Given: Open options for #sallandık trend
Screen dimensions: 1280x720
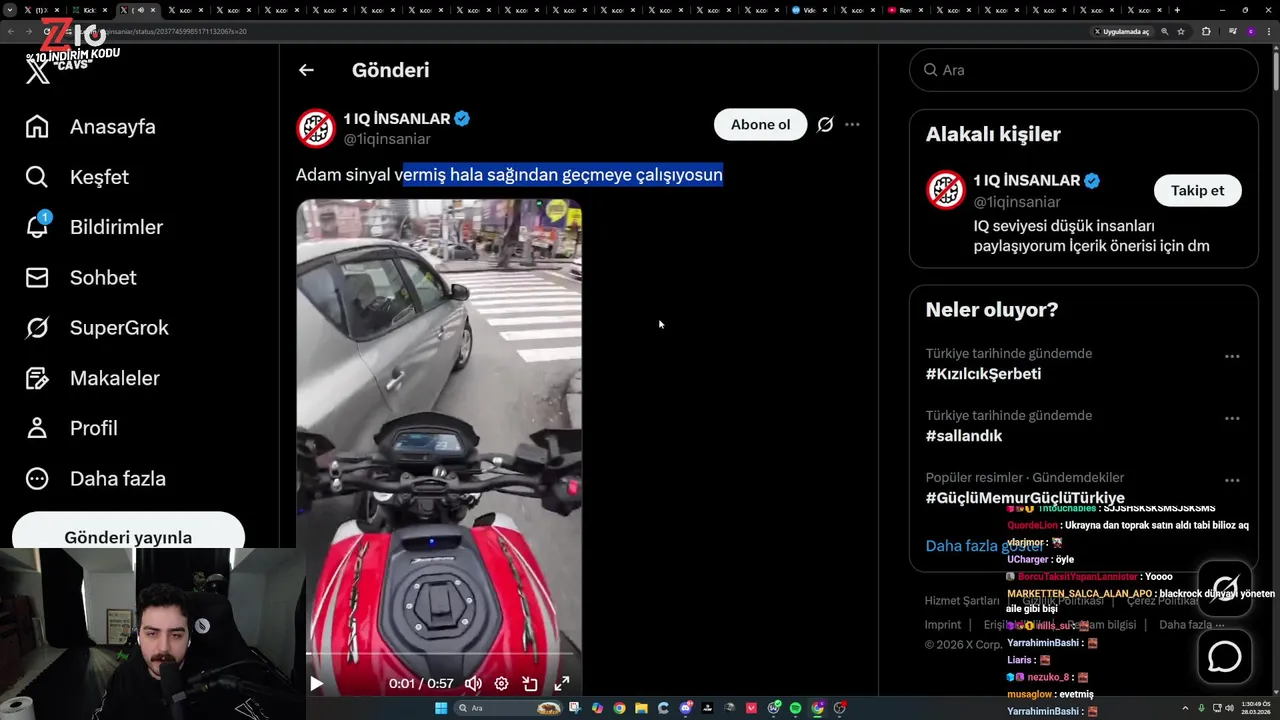Looking at the screenshot, I should tap(1232, 418).
